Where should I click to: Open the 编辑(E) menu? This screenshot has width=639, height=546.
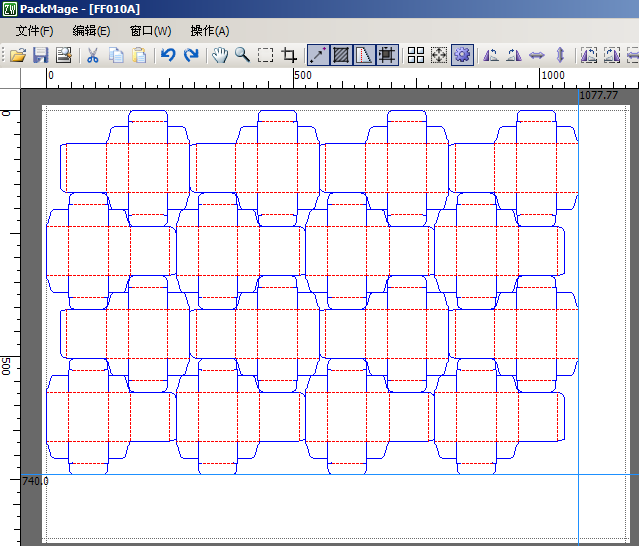tap(91, 31)
